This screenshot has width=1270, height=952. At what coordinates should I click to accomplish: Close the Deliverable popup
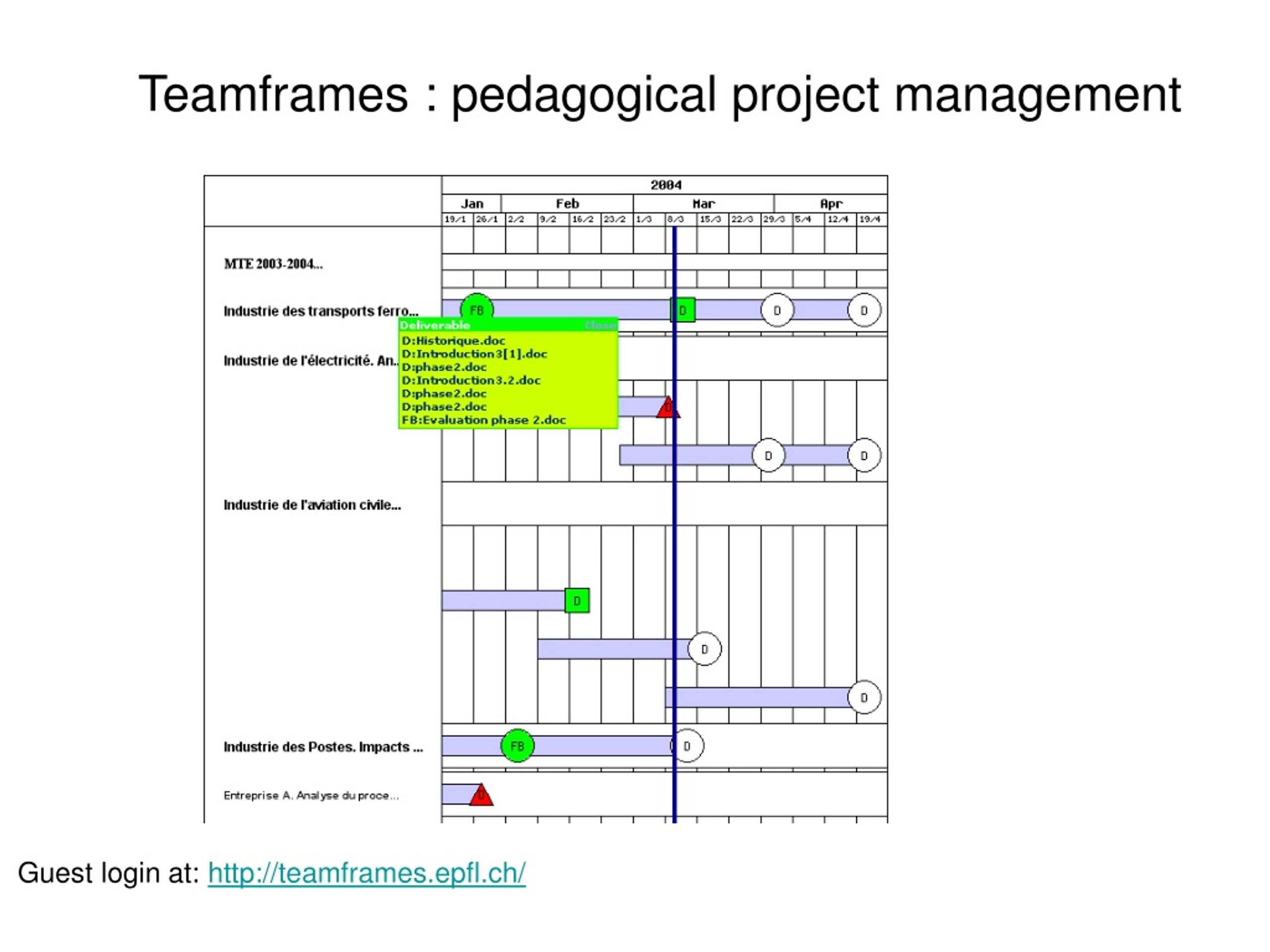click(600, 325)
